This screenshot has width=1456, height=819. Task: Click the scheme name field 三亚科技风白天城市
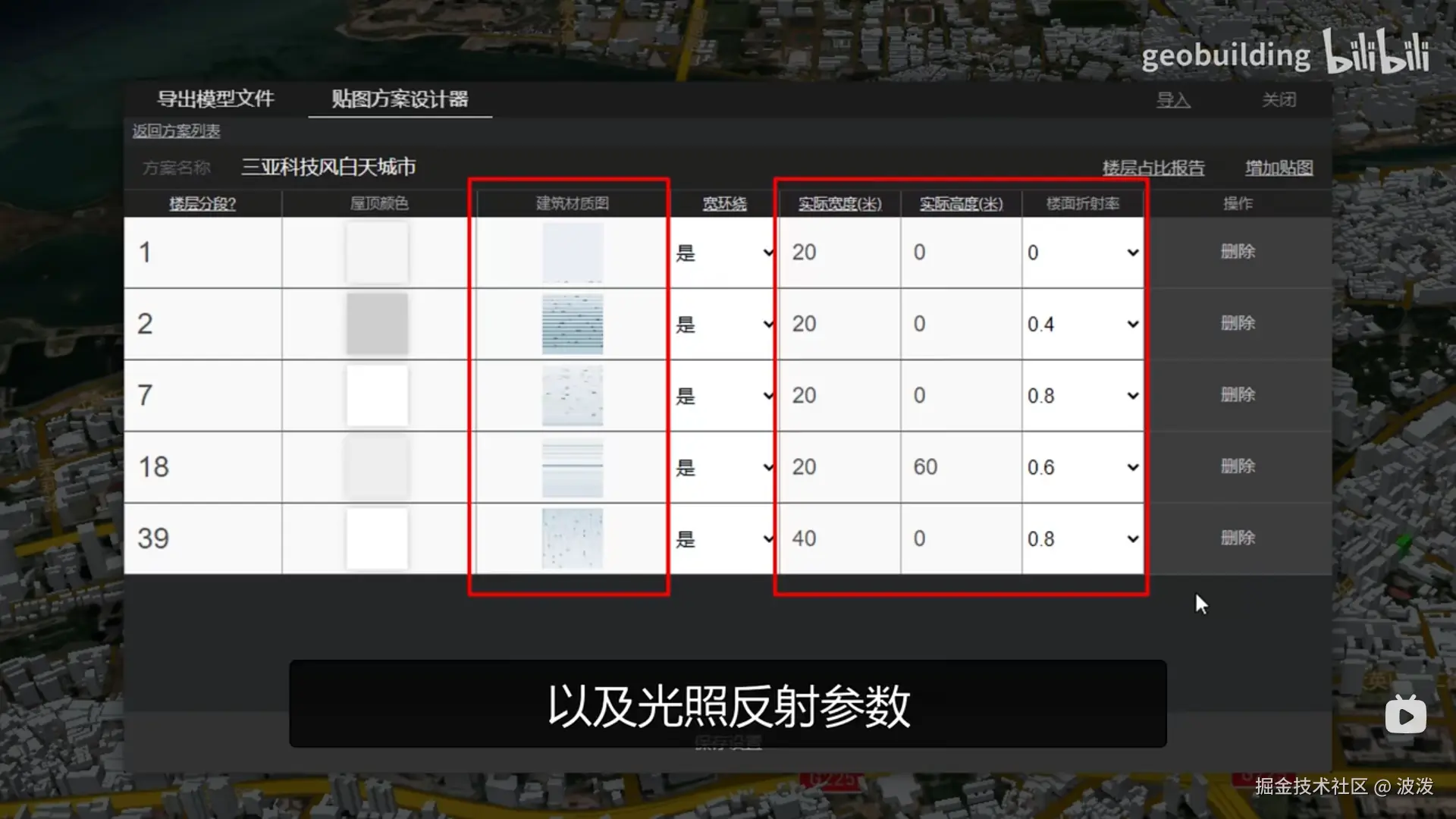(328, 167)
